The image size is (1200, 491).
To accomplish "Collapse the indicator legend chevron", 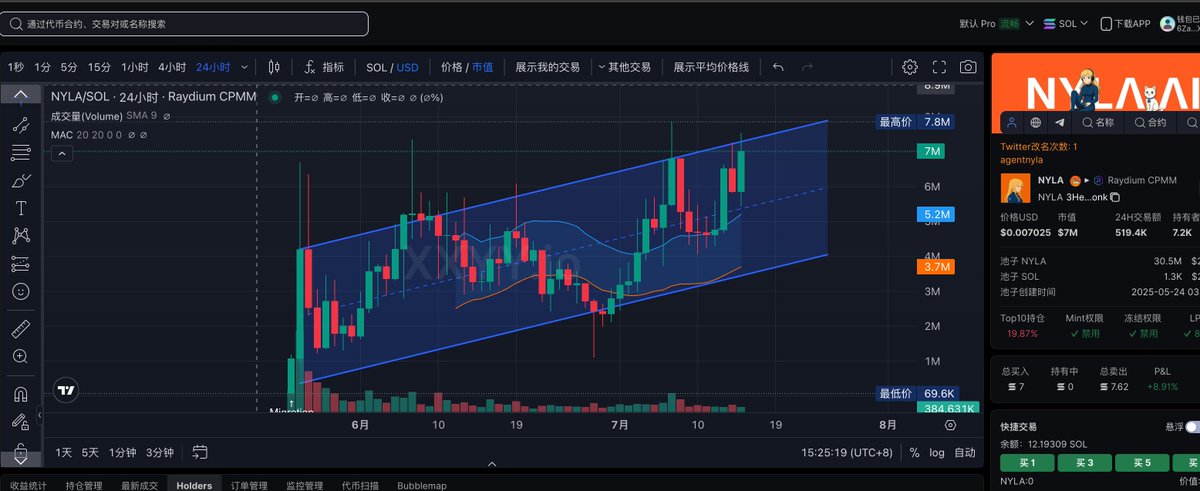I will pyautogui.click(x=61, y=153).
